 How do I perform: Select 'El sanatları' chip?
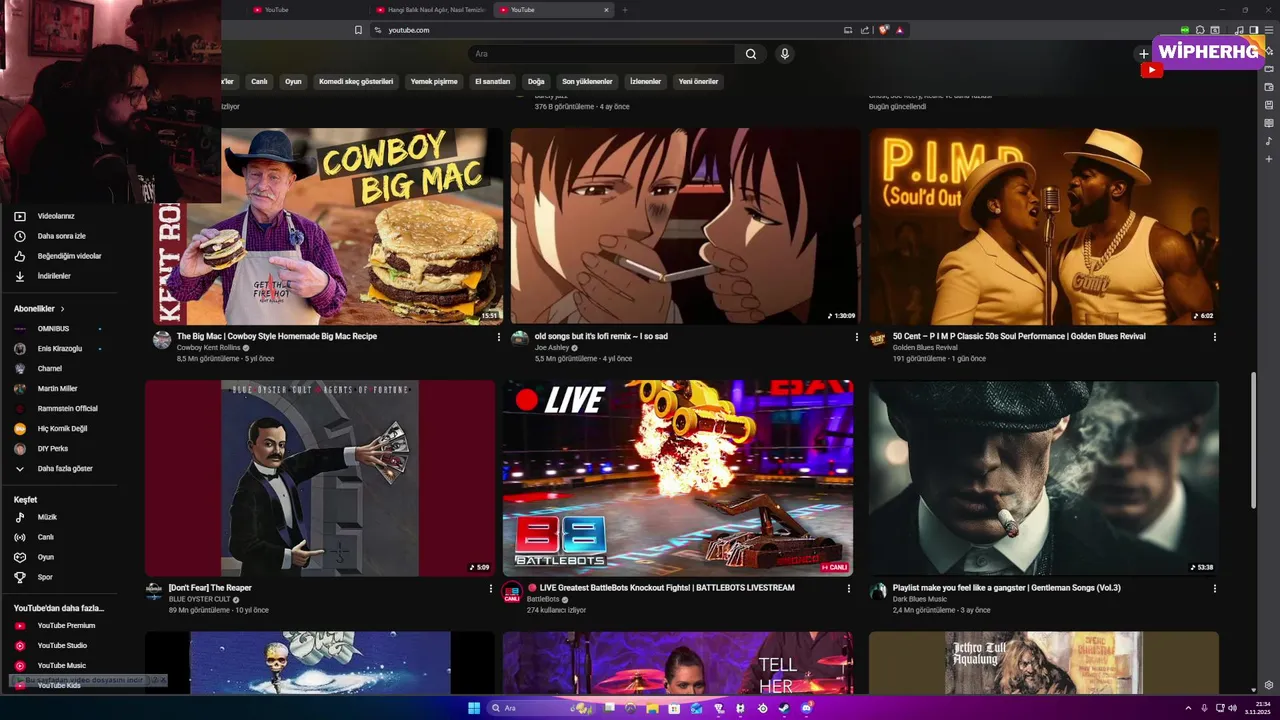[492, 82]
